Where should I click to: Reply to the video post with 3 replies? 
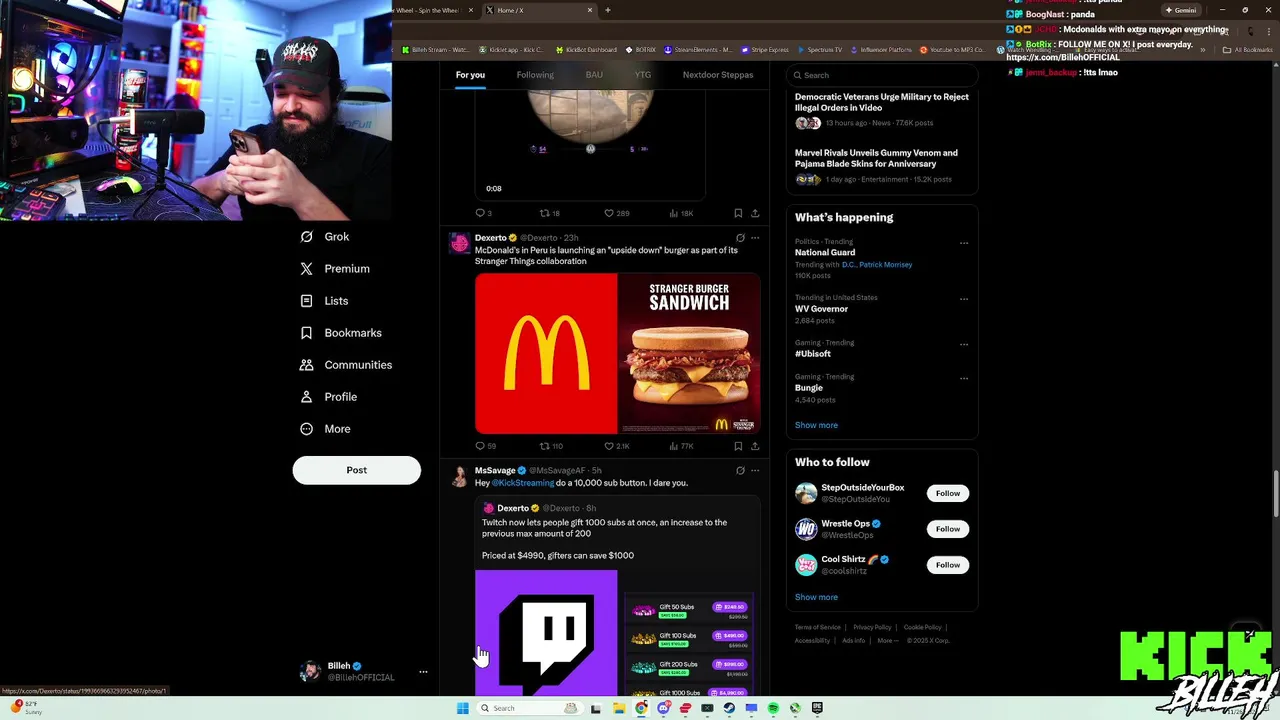coord(484,213)
